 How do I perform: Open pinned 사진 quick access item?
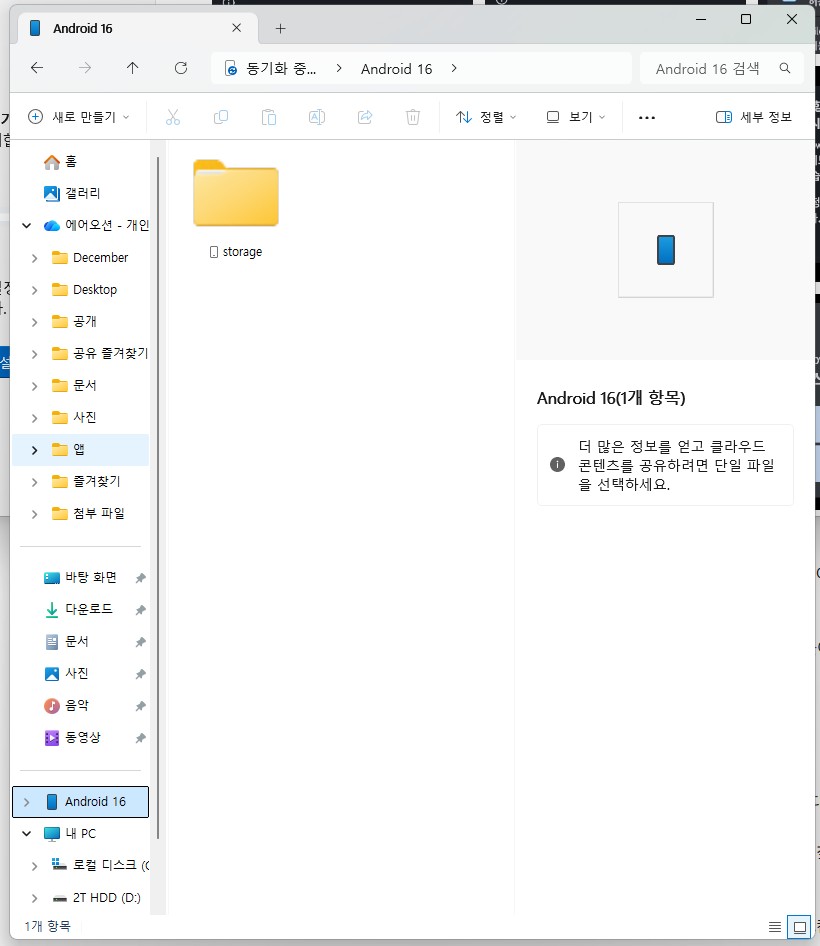click(66, 673)
